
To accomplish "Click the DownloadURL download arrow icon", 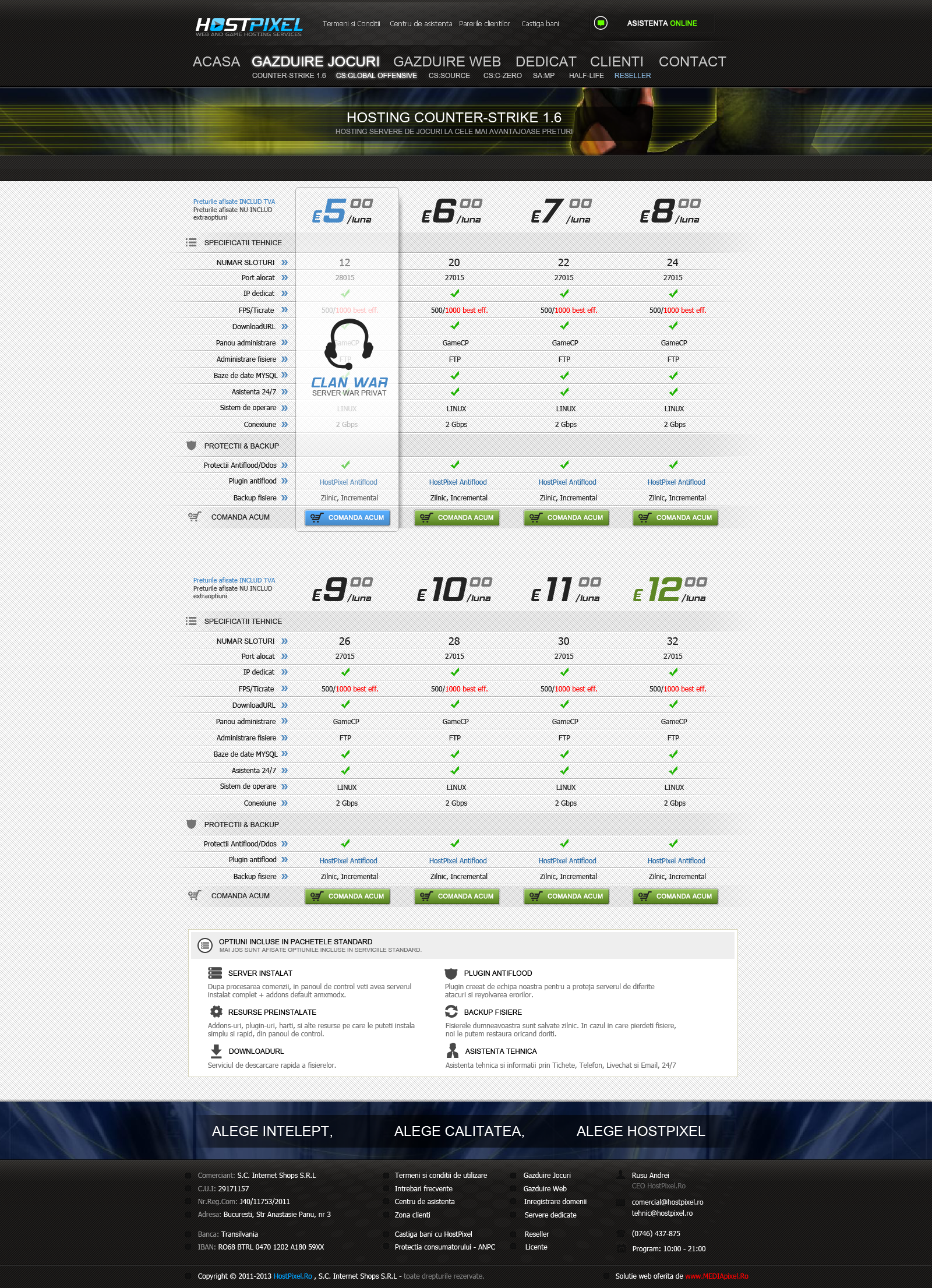I will (216, 1051).
